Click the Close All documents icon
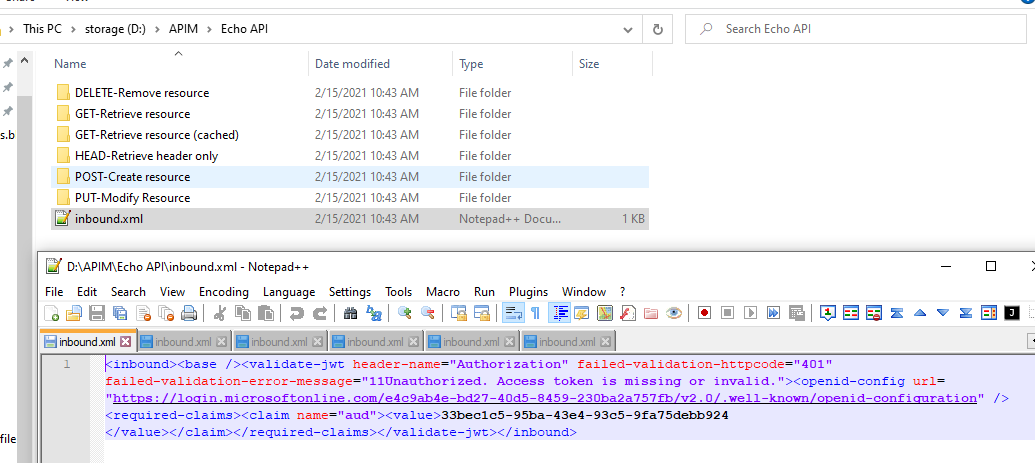 166,313
